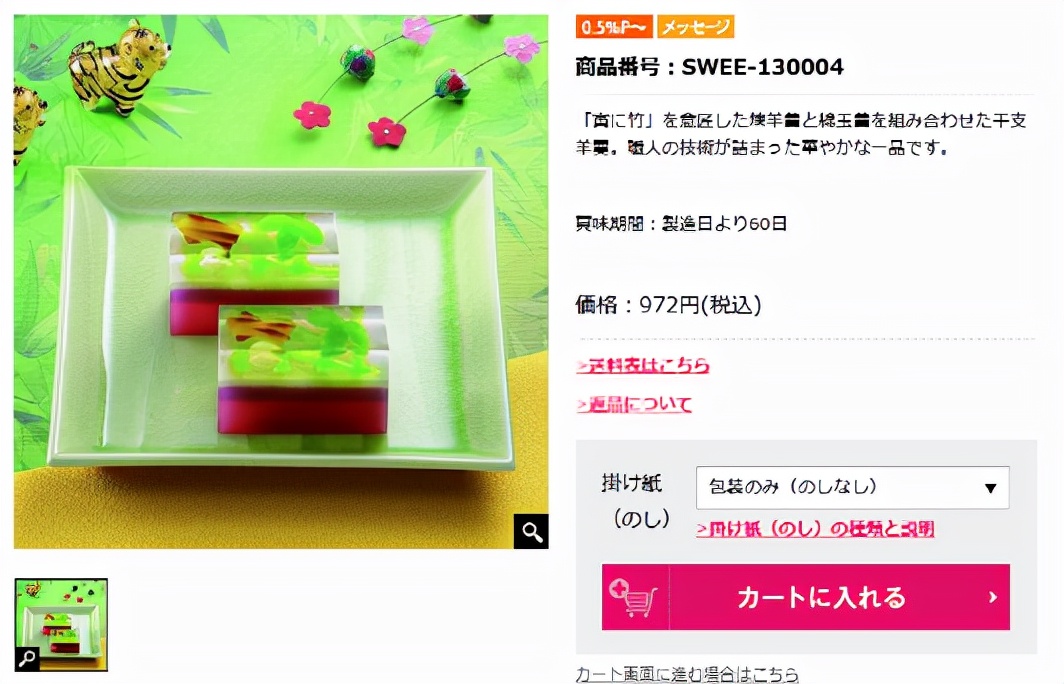
Task: Click the main yokan product photo
Action: point(281,282)
